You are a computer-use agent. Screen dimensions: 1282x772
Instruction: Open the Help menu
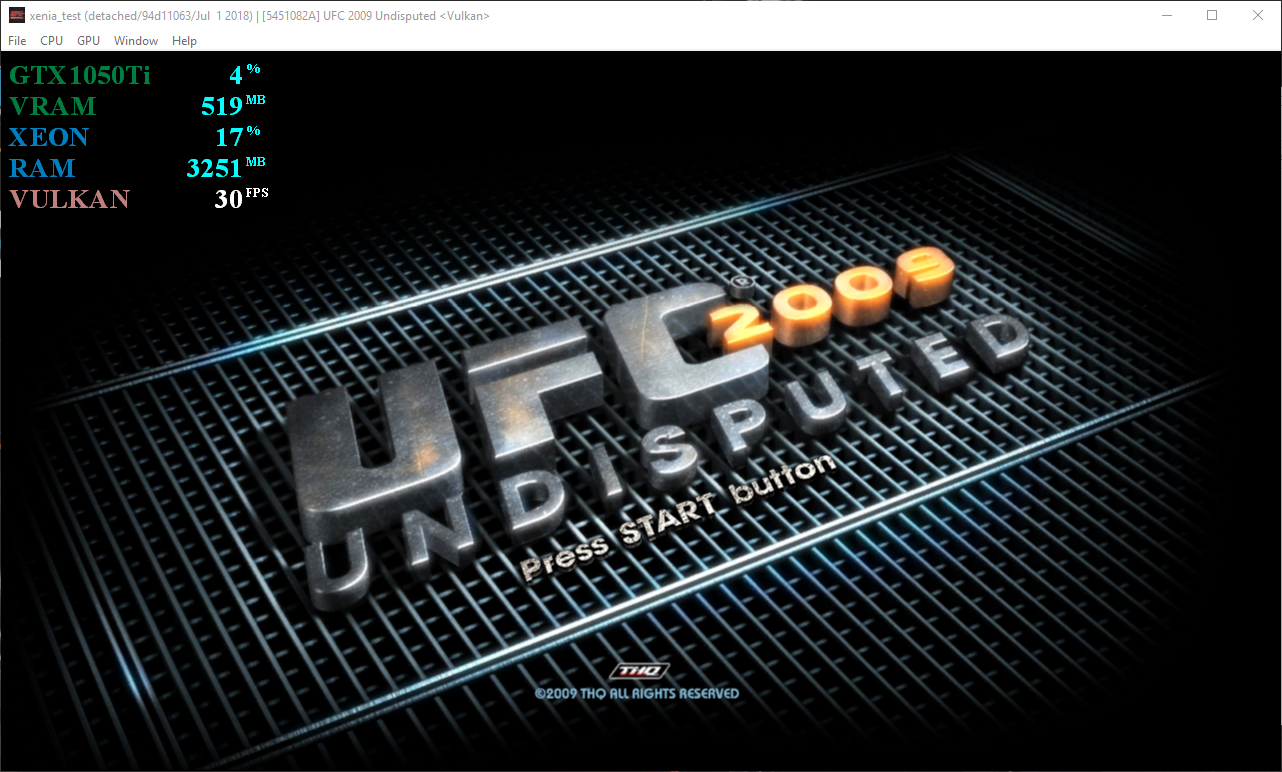click(x=184, y=41)
